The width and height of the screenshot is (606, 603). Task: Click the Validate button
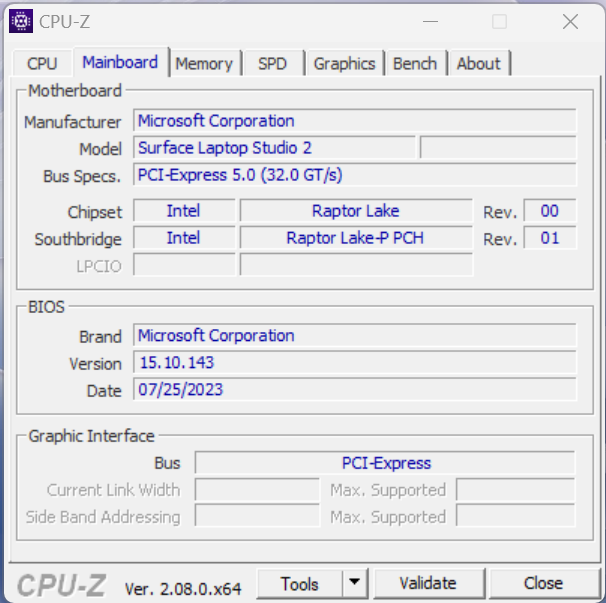(x=428, y=583)
